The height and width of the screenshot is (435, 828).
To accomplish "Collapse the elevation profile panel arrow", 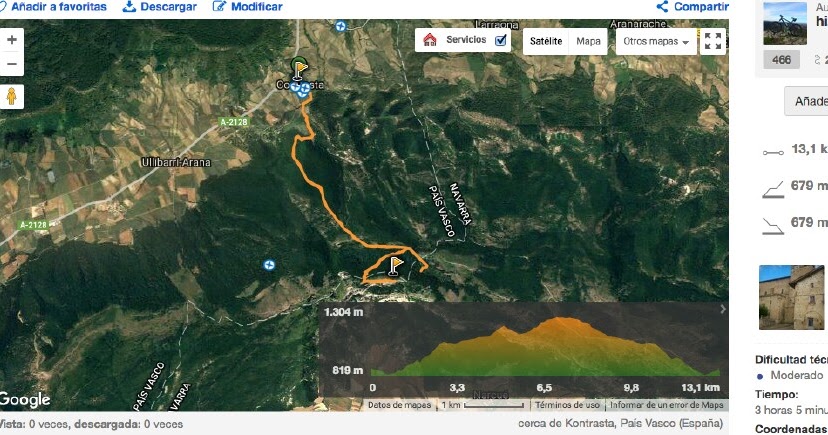I will tap(723, 309).
